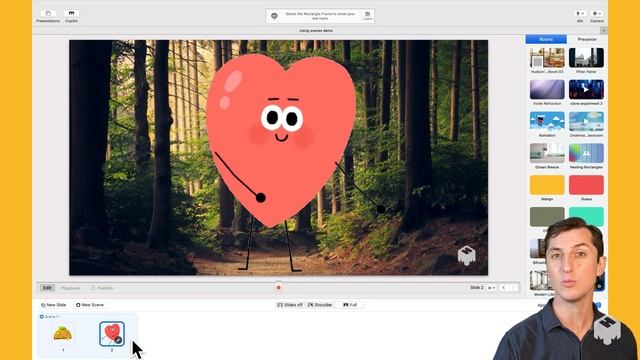Switch to Playback mode
The height and width of the screenshot is (360, 640).
(x=70, y=288)
